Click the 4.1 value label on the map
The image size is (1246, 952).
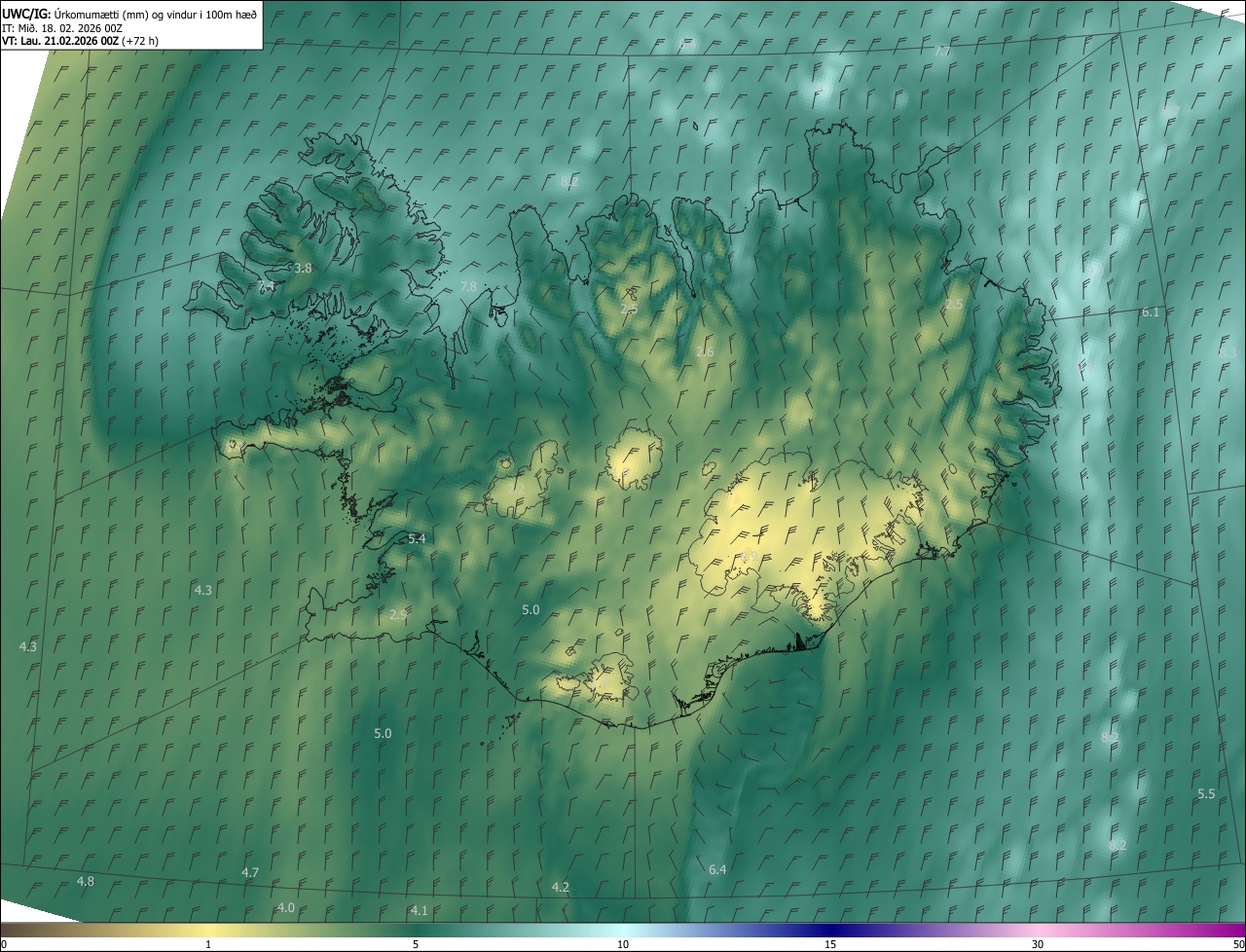pyautogui.click(x=419, y=910)
